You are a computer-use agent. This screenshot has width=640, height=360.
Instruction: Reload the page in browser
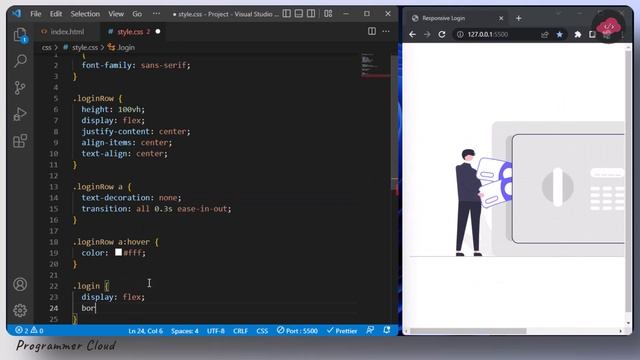coord(442,34)
